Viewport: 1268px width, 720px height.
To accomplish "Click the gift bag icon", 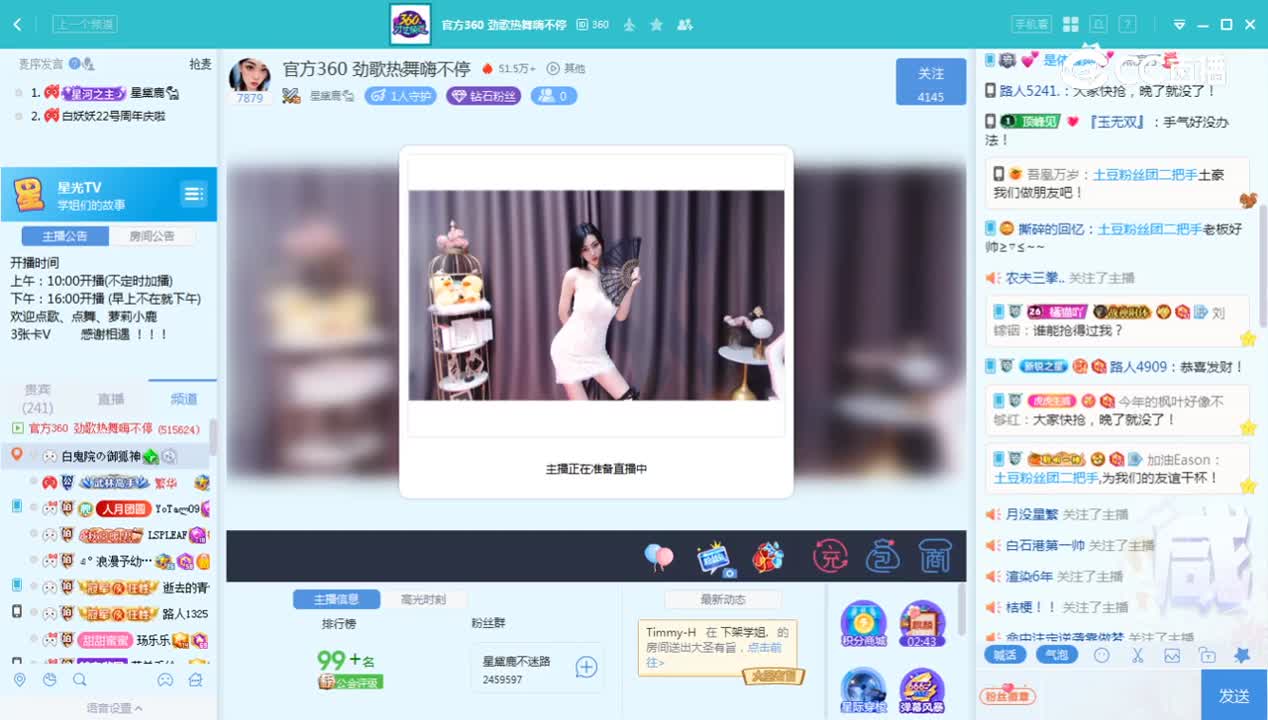I will pyautogui.click(x=883, y=556).
